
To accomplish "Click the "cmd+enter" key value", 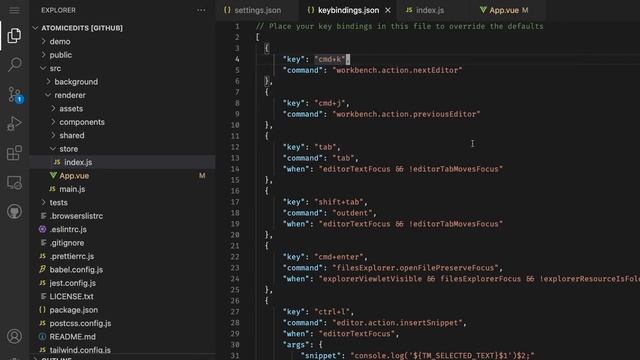I will click(338, 257).
